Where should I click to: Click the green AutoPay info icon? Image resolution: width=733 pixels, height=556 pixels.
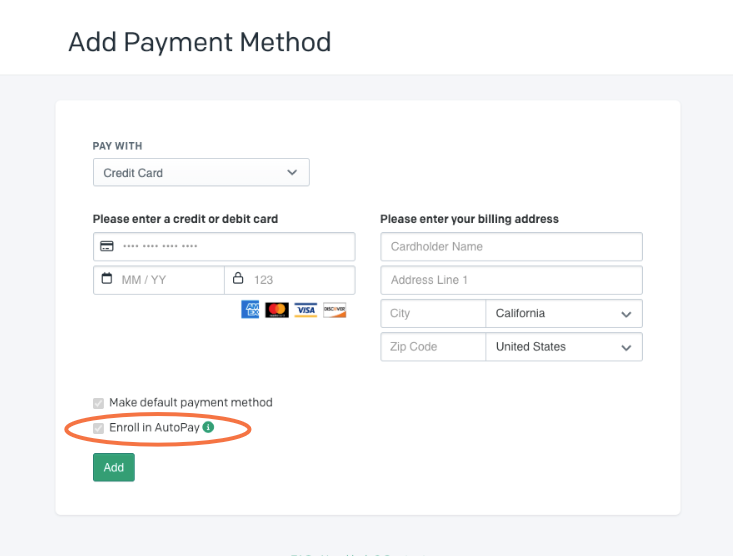pos(208,427)
